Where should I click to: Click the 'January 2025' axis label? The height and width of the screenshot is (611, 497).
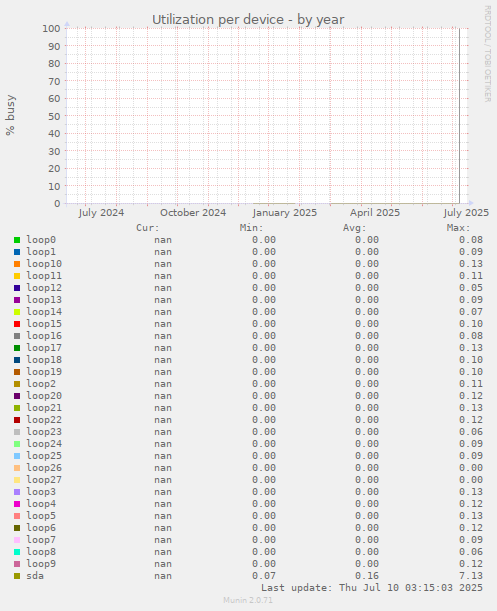pos(285,213)
